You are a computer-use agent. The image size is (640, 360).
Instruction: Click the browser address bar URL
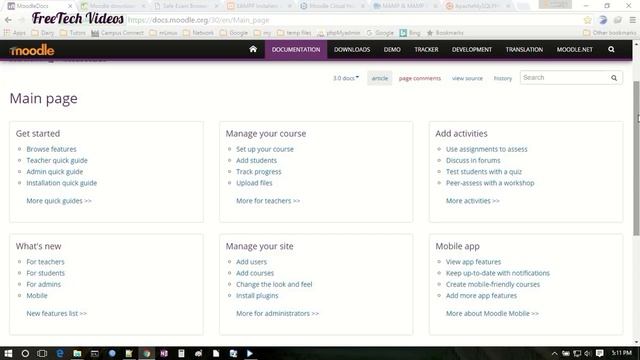(198, 20)
